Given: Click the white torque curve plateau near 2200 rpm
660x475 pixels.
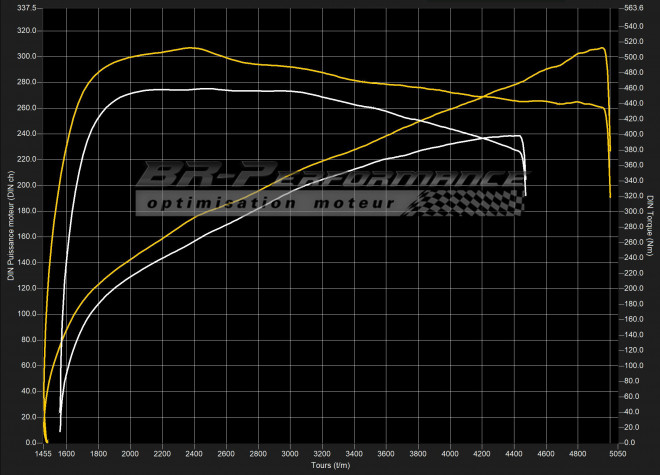Looking at the screenshot, I should 160,90.
